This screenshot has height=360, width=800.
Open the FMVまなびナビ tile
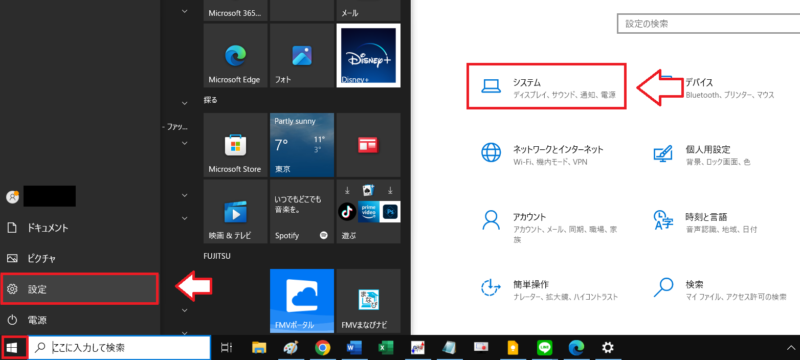pos(368,301)
